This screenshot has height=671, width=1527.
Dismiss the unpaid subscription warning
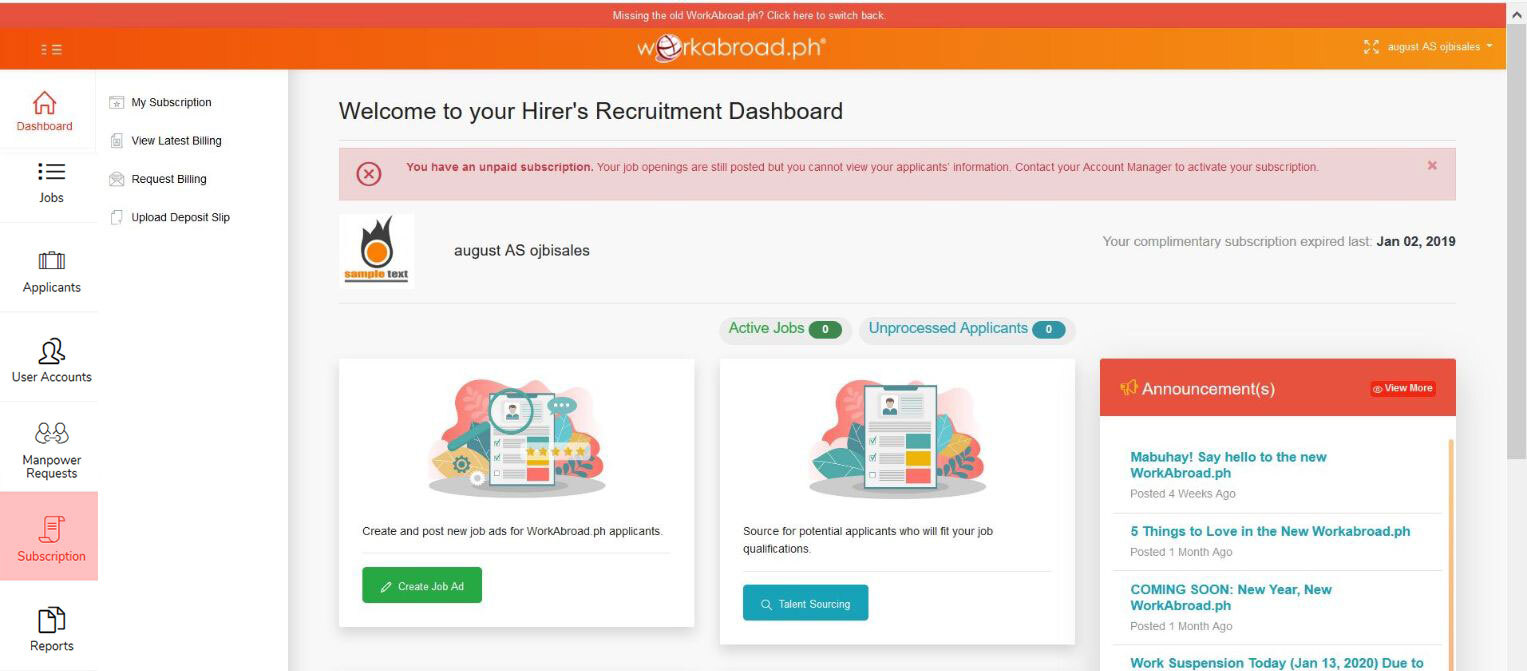[x=1433, y=165]
